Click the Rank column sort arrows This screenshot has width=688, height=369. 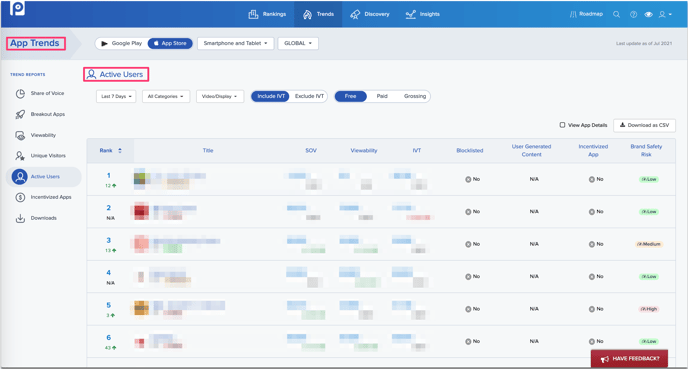(x=120, y=150)
